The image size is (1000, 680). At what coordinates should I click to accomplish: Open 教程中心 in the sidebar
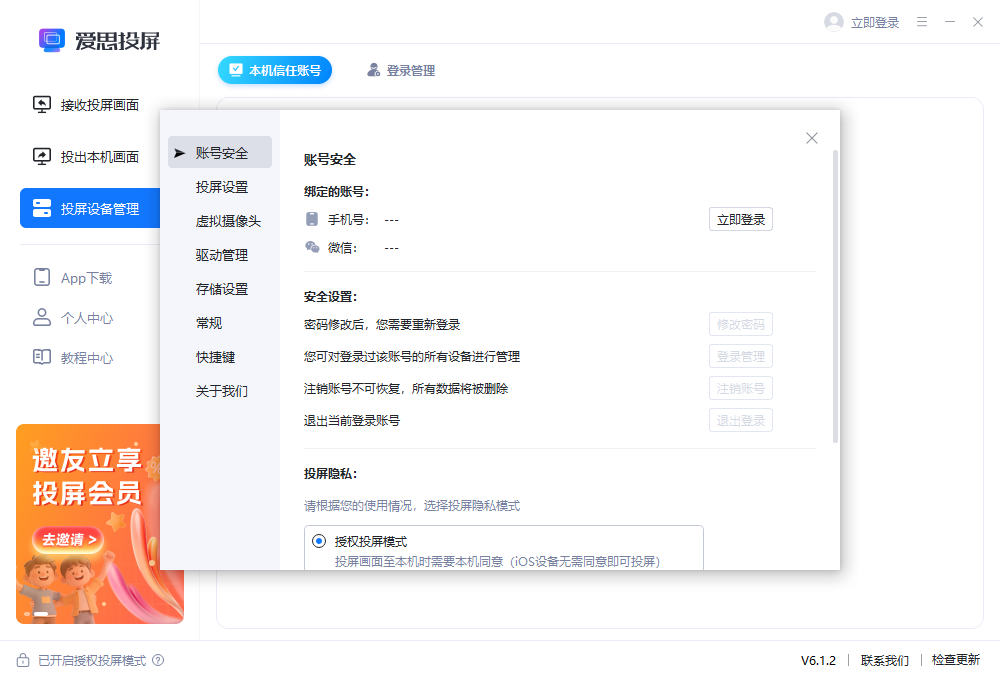[41, 357]
